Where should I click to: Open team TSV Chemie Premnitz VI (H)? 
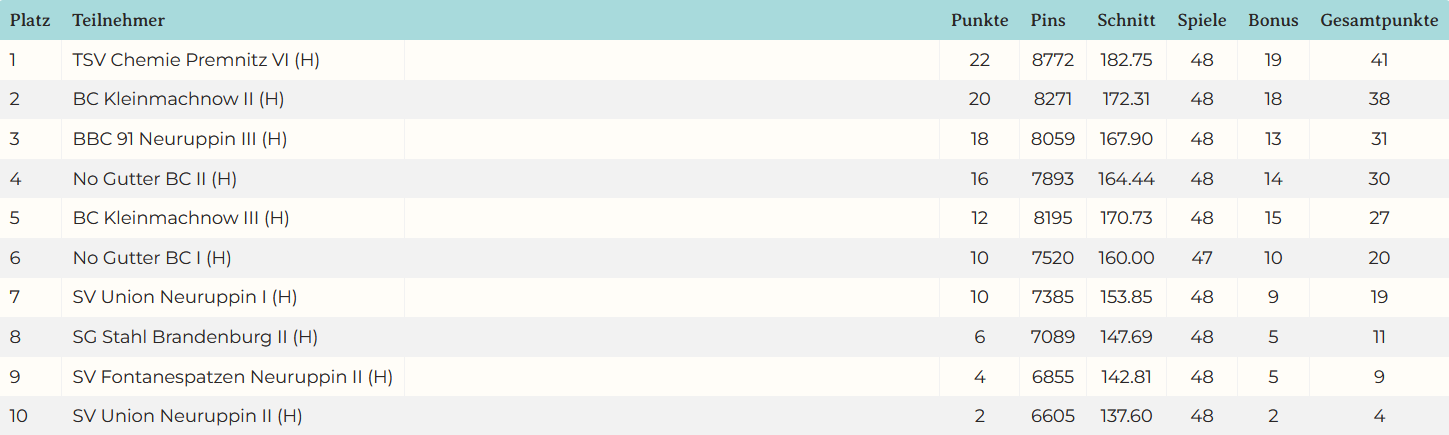click(196, 60)
